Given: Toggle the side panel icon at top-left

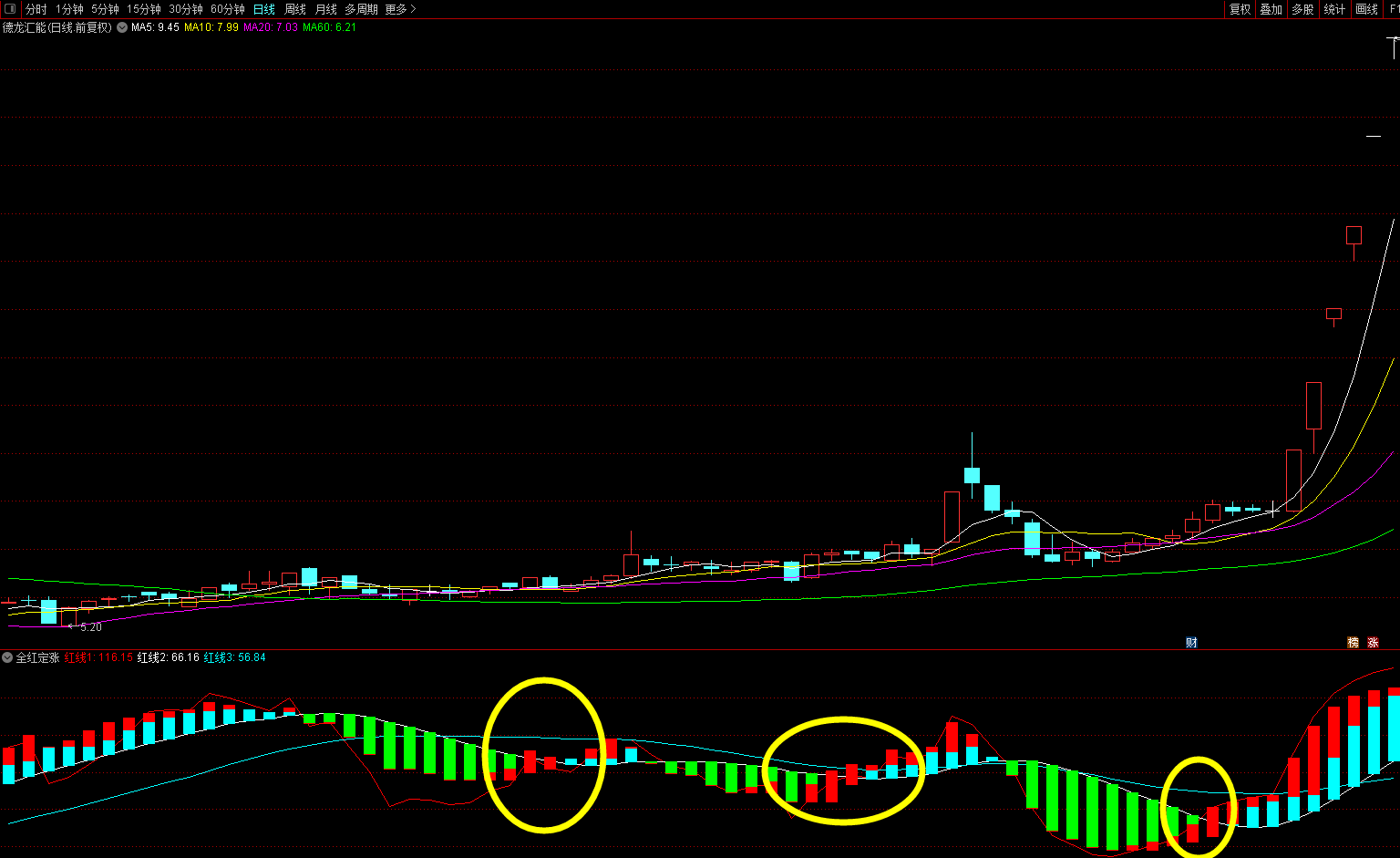Looking at the screenshot, I should tap(10, 9).
